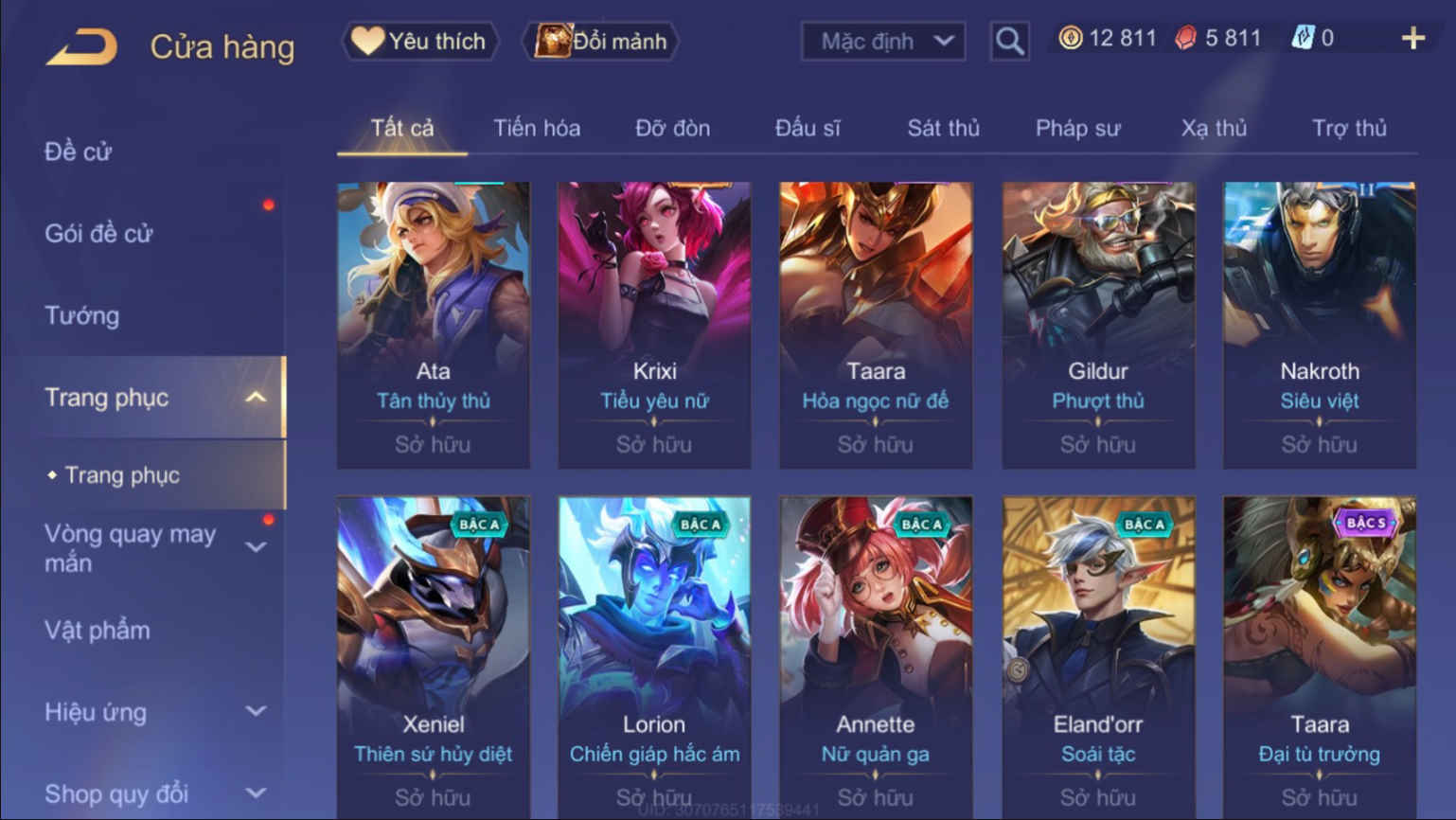This screenshot has width=1456, height=820.
Task: Open Đổi mảnh fragment exchange button
Action: coord(601,41)
